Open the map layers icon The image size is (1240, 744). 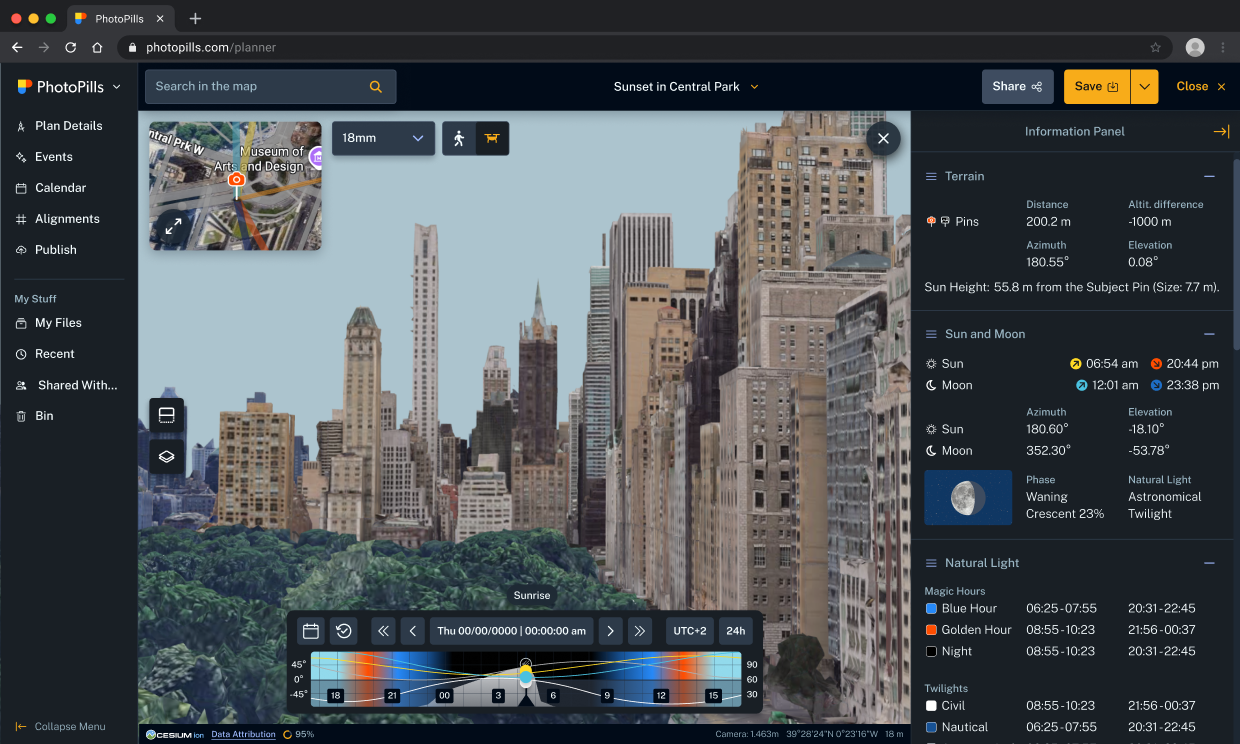pos(167,457)
